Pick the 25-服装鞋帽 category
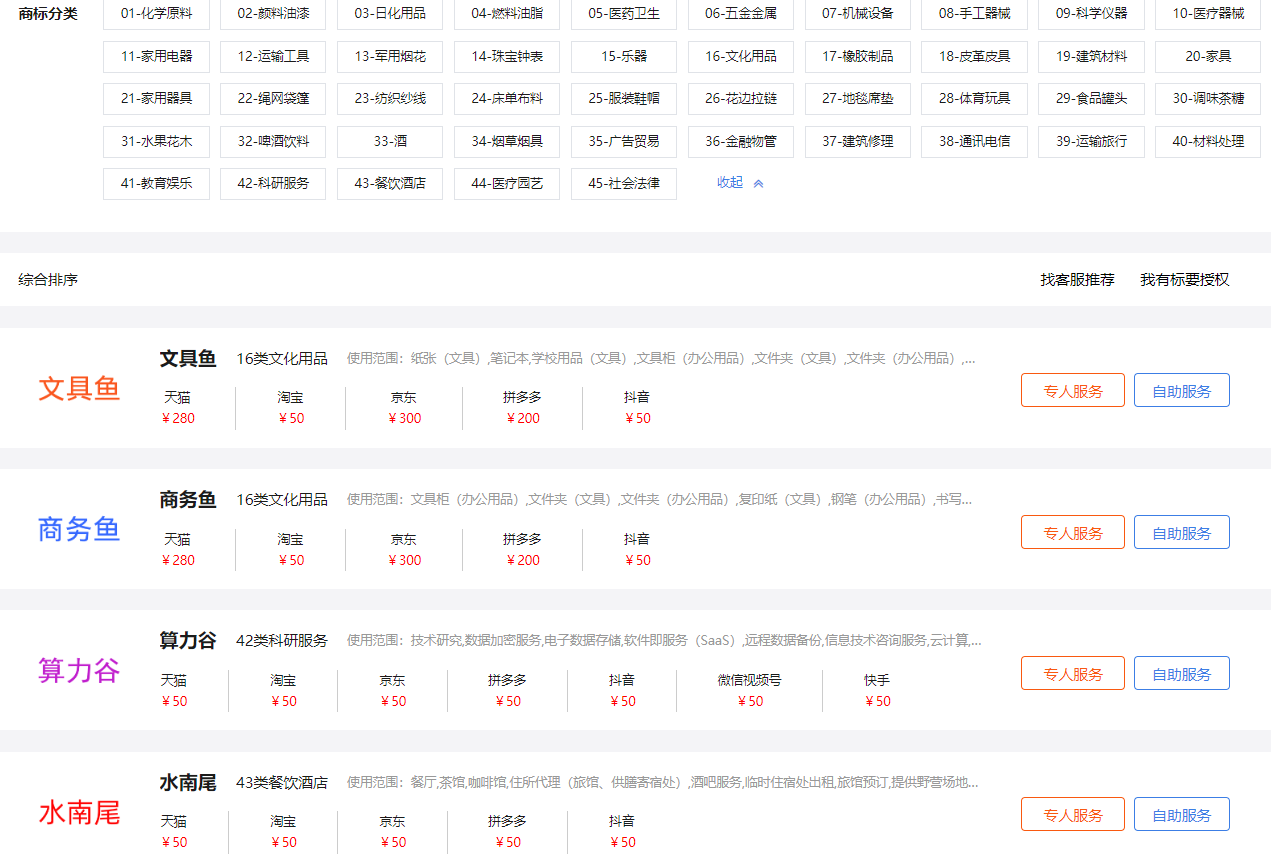The height and width of the screenshot is (861, 1271). tap(623, 99)
